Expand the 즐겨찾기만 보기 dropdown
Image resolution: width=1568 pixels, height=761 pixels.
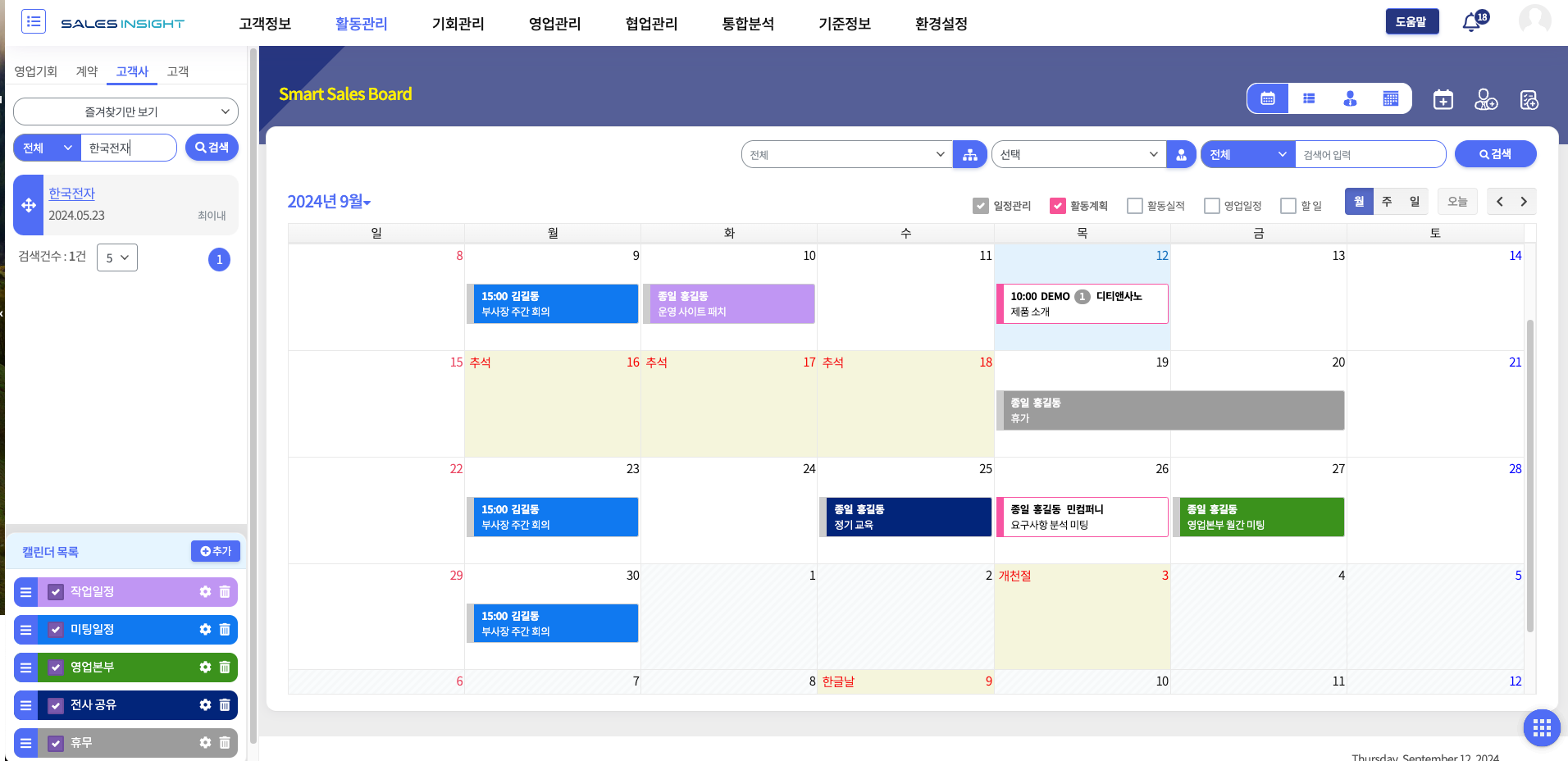[x=125, y=112]
